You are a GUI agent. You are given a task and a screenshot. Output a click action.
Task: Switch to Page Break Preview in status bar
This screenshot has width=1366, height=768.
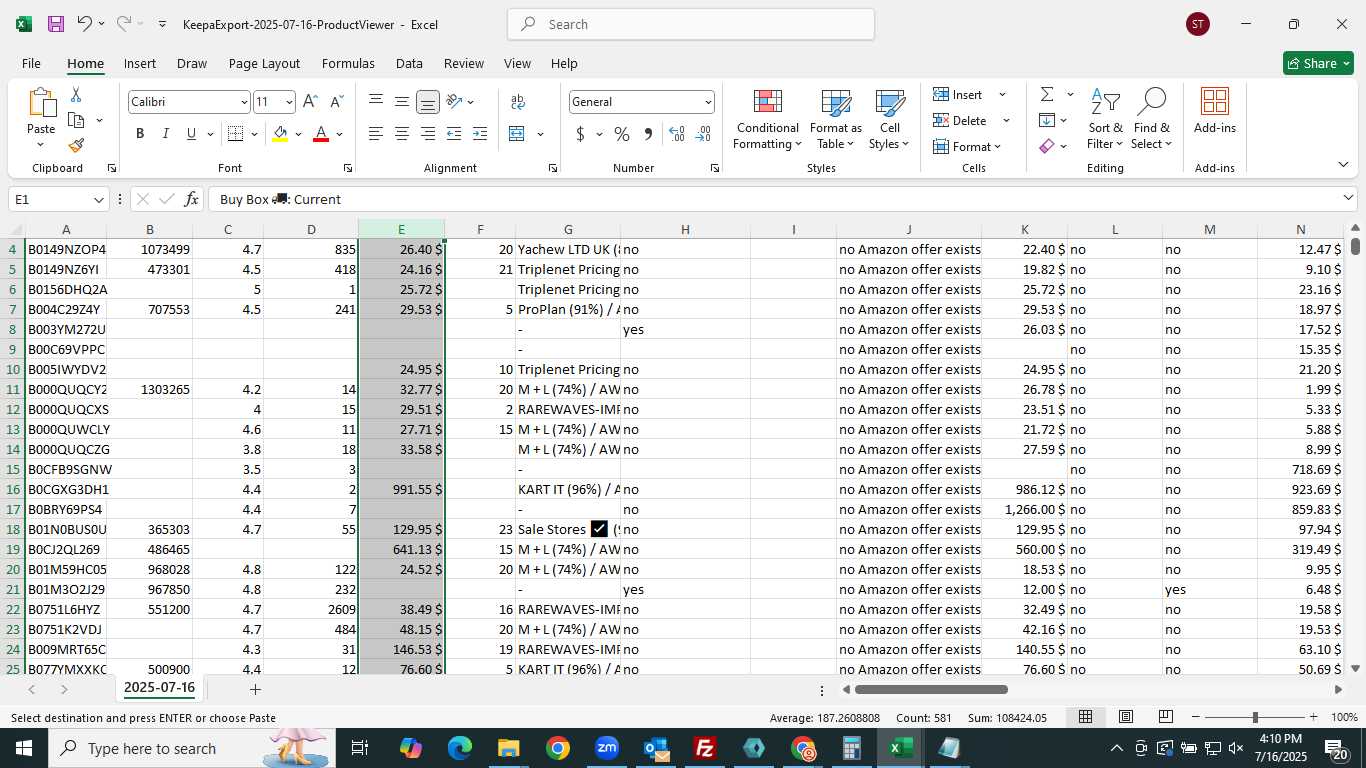1166,717
